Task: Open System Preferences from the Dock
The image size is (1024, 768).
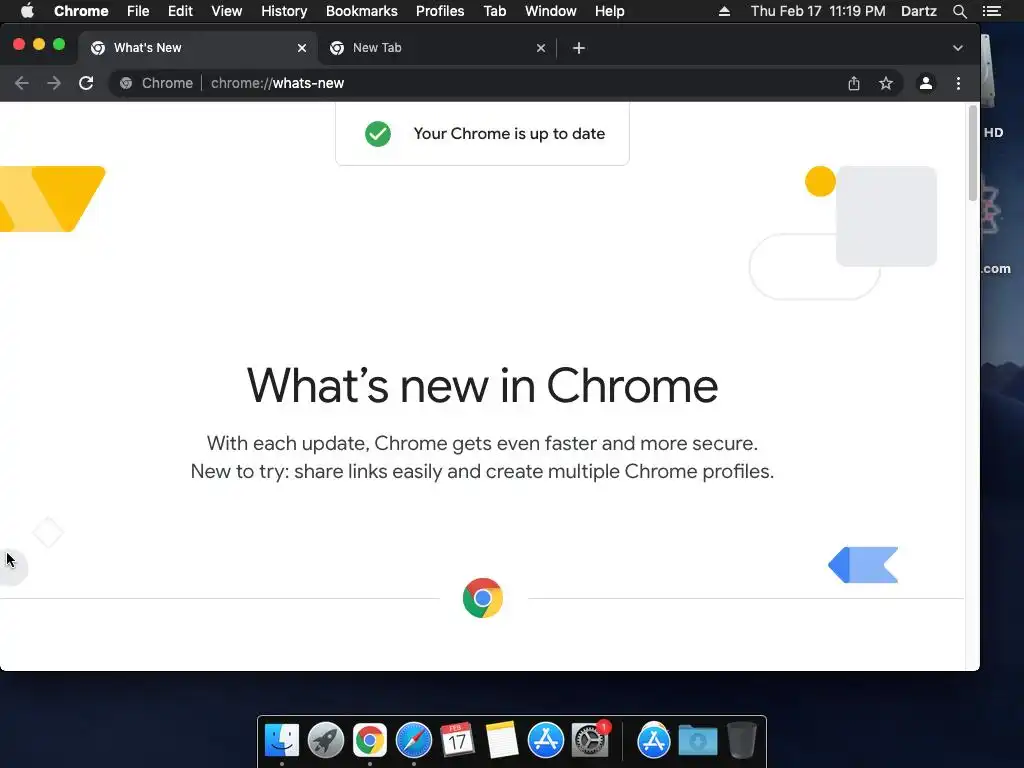Action: [590, 741]
